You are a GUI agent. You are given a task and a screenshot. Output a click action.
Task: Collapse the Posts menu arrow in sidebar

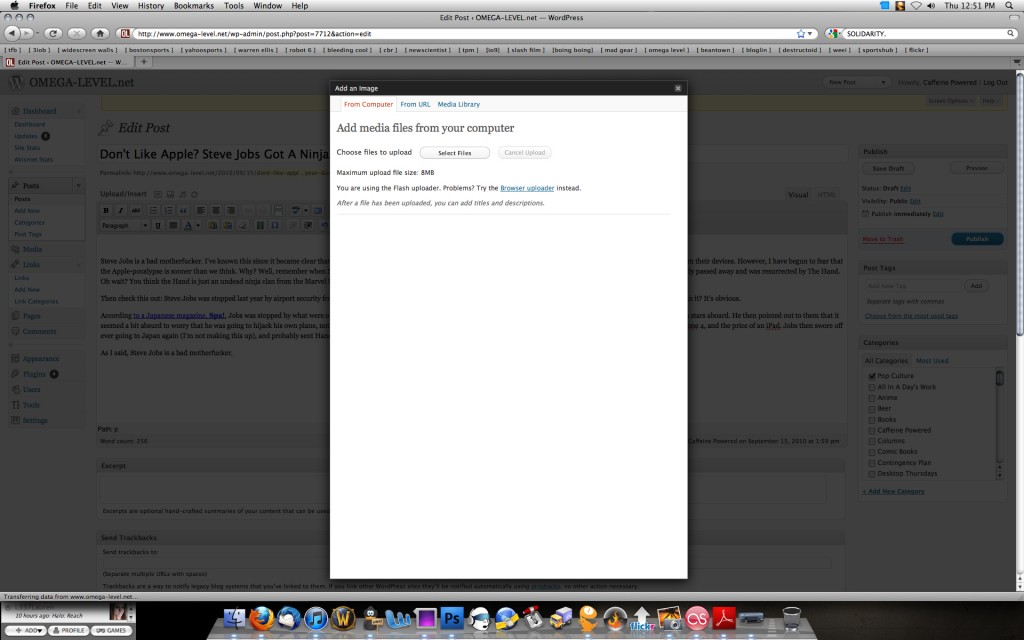[78, 186]
